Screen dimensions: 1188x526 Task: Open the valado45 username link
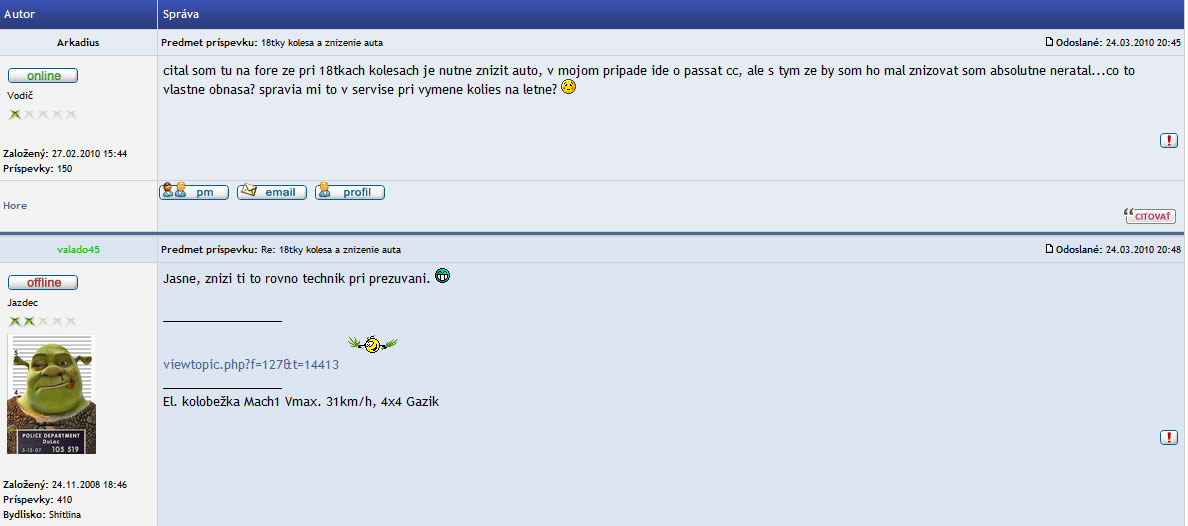[x=79, y=249]
